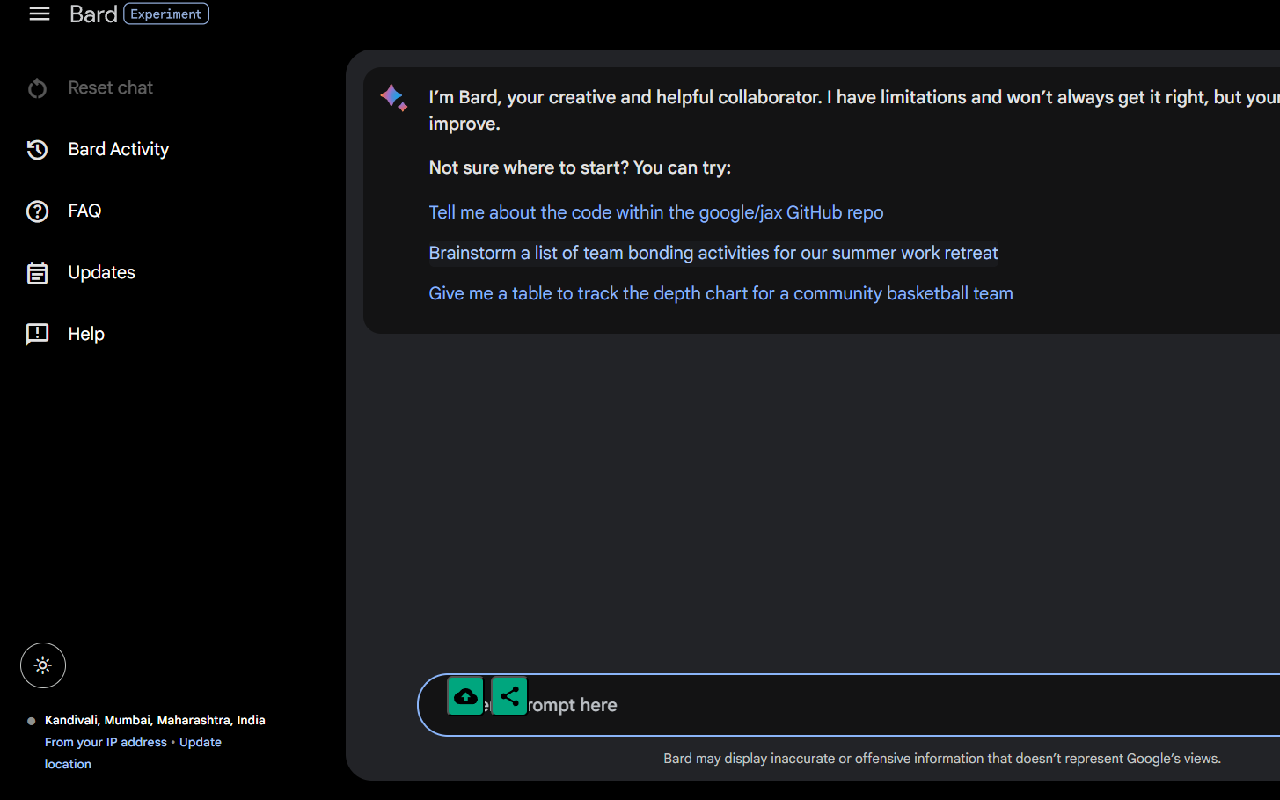Try the google/jax GitHub repo prompt

coord(656,212)
